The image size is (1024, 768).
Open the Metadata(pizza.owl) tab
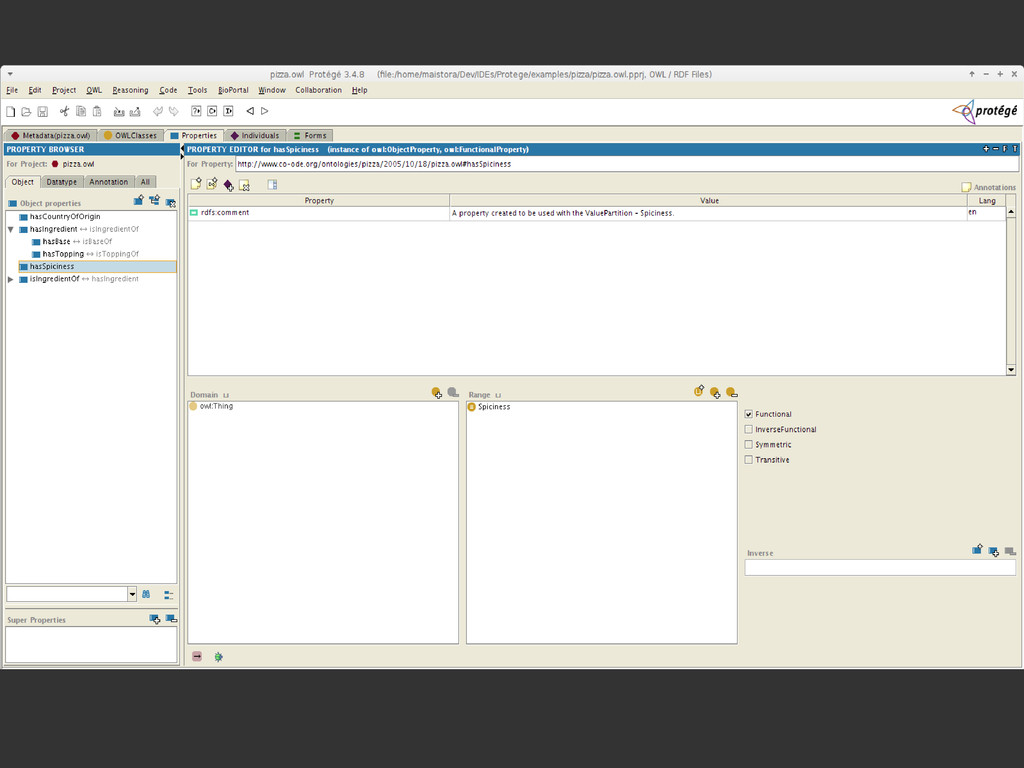coord(51,135)
